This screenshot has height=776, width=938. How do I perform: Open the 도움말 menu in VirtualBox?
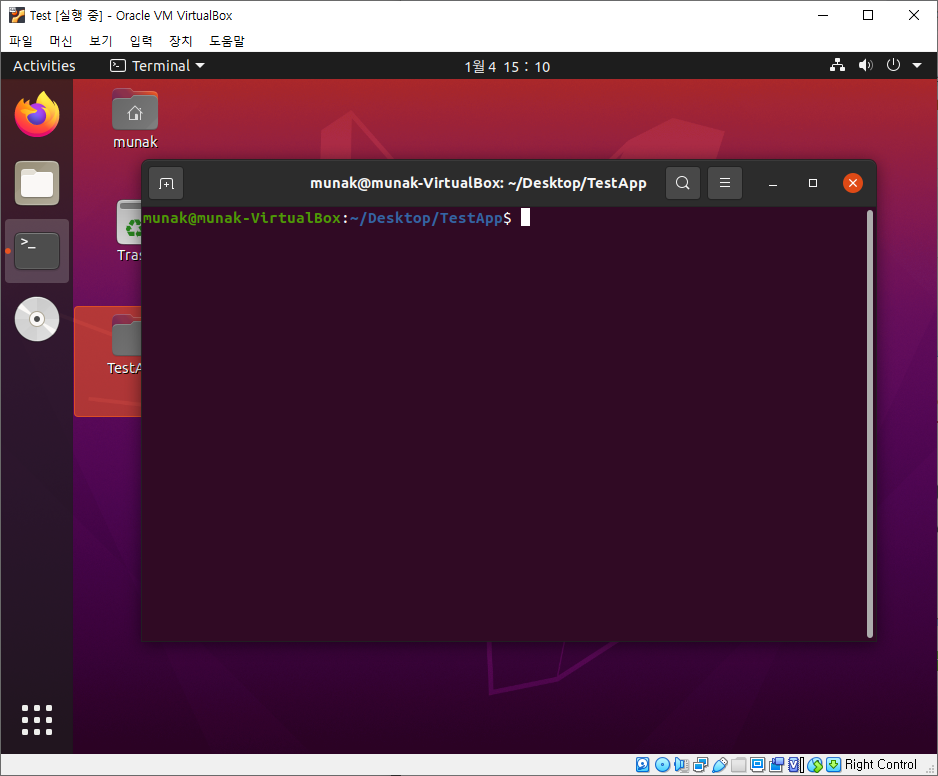pyautogui.click(x=227, y=41)
